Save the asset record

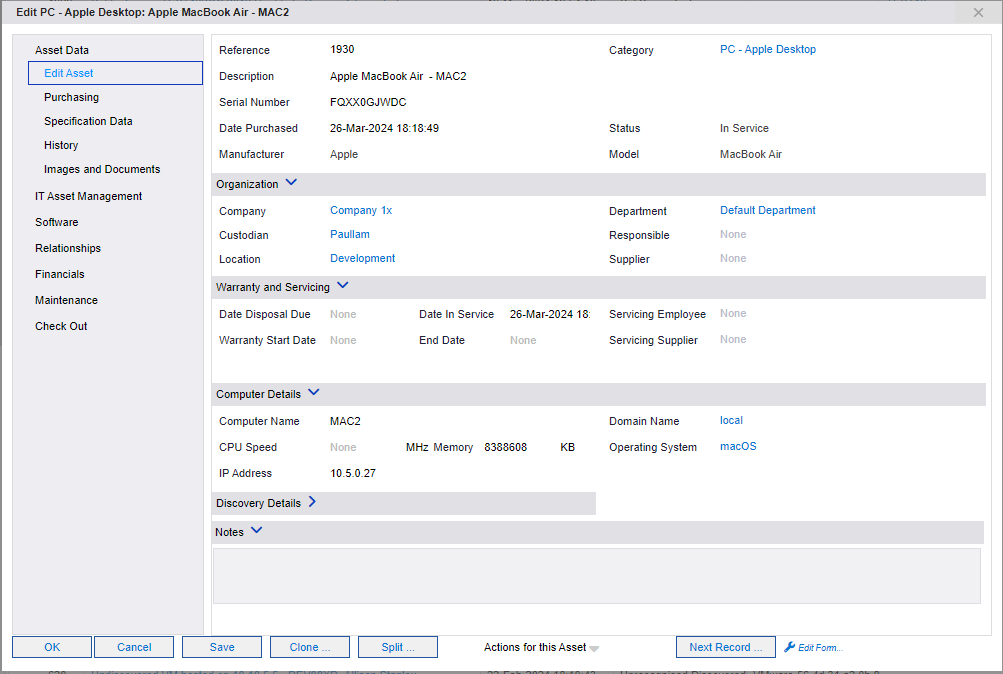(221, 647)
